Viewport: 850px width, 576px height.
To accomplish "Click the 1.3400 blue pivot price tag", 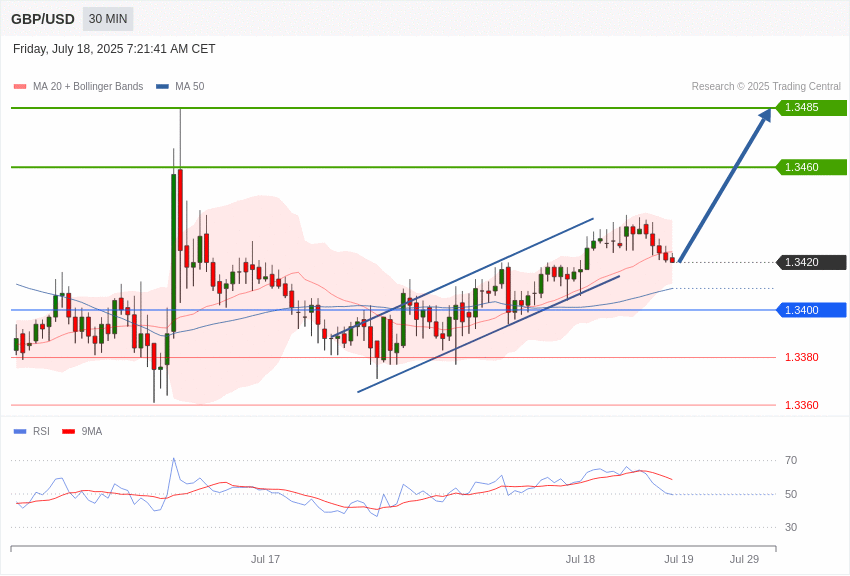I will coord(812,310).
